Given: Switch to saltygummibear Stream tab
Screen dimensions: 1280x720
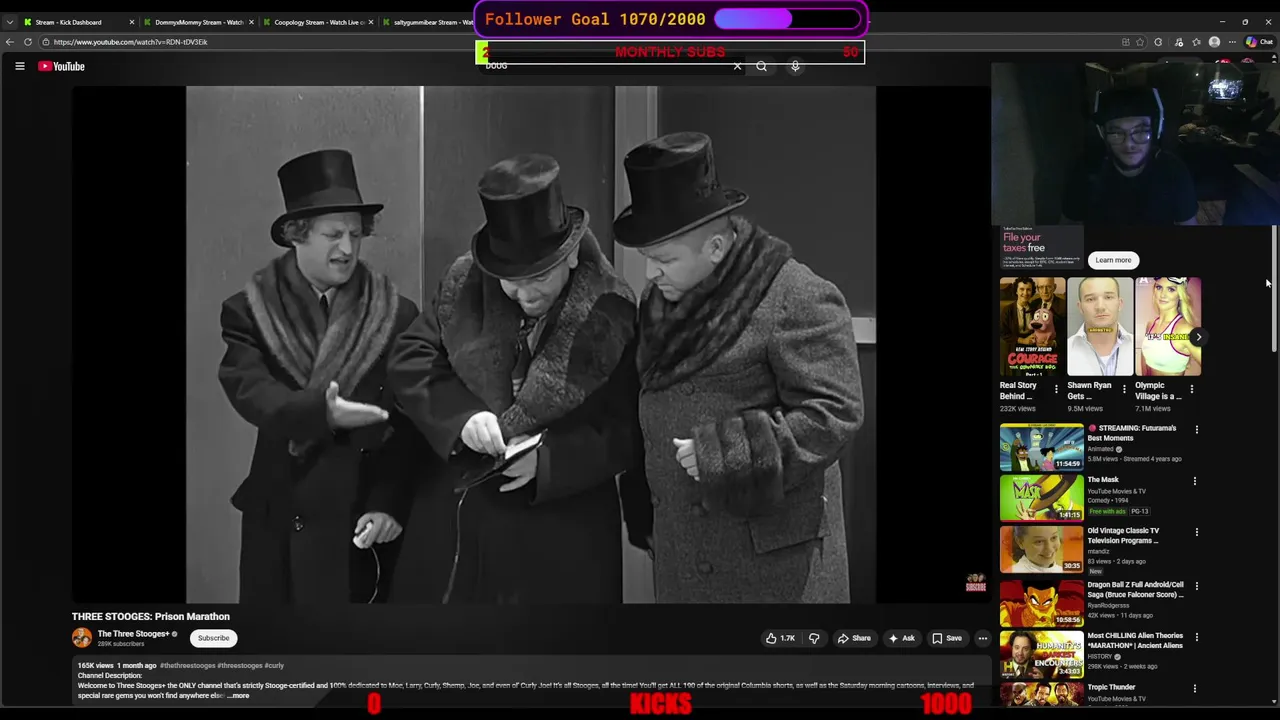Looking at the screenshot, I should 428,22.
